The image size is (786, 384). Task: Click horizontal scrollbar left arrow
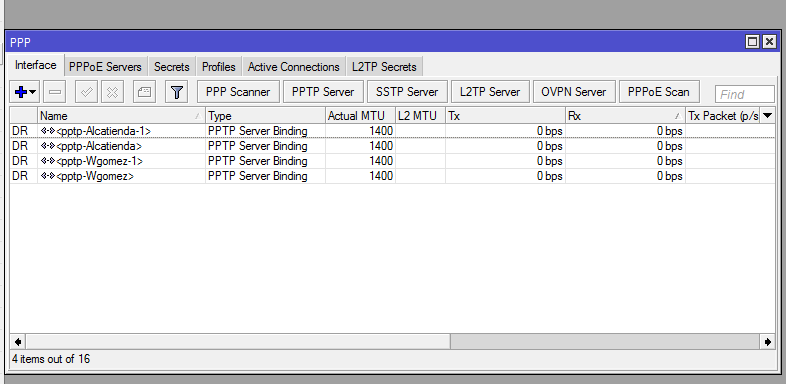[x=18, y=342]
